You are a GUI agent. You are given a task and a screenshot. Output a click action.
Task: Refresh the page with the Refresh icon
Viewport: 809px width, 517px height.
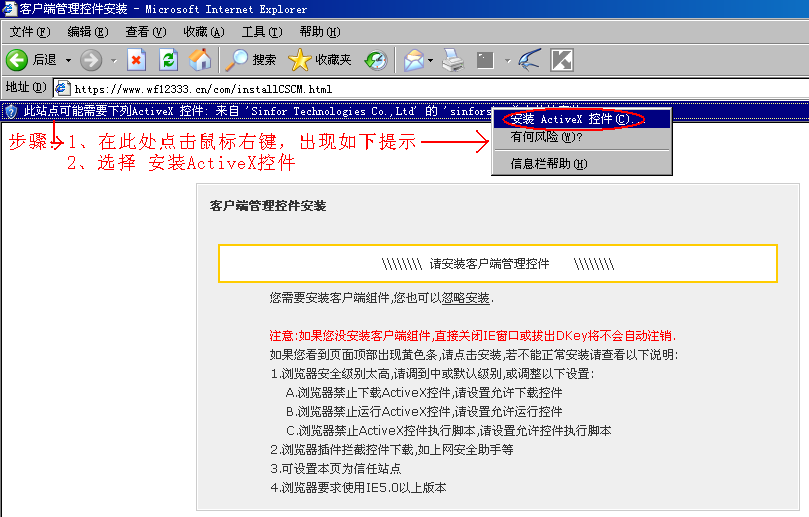point(168,60)
